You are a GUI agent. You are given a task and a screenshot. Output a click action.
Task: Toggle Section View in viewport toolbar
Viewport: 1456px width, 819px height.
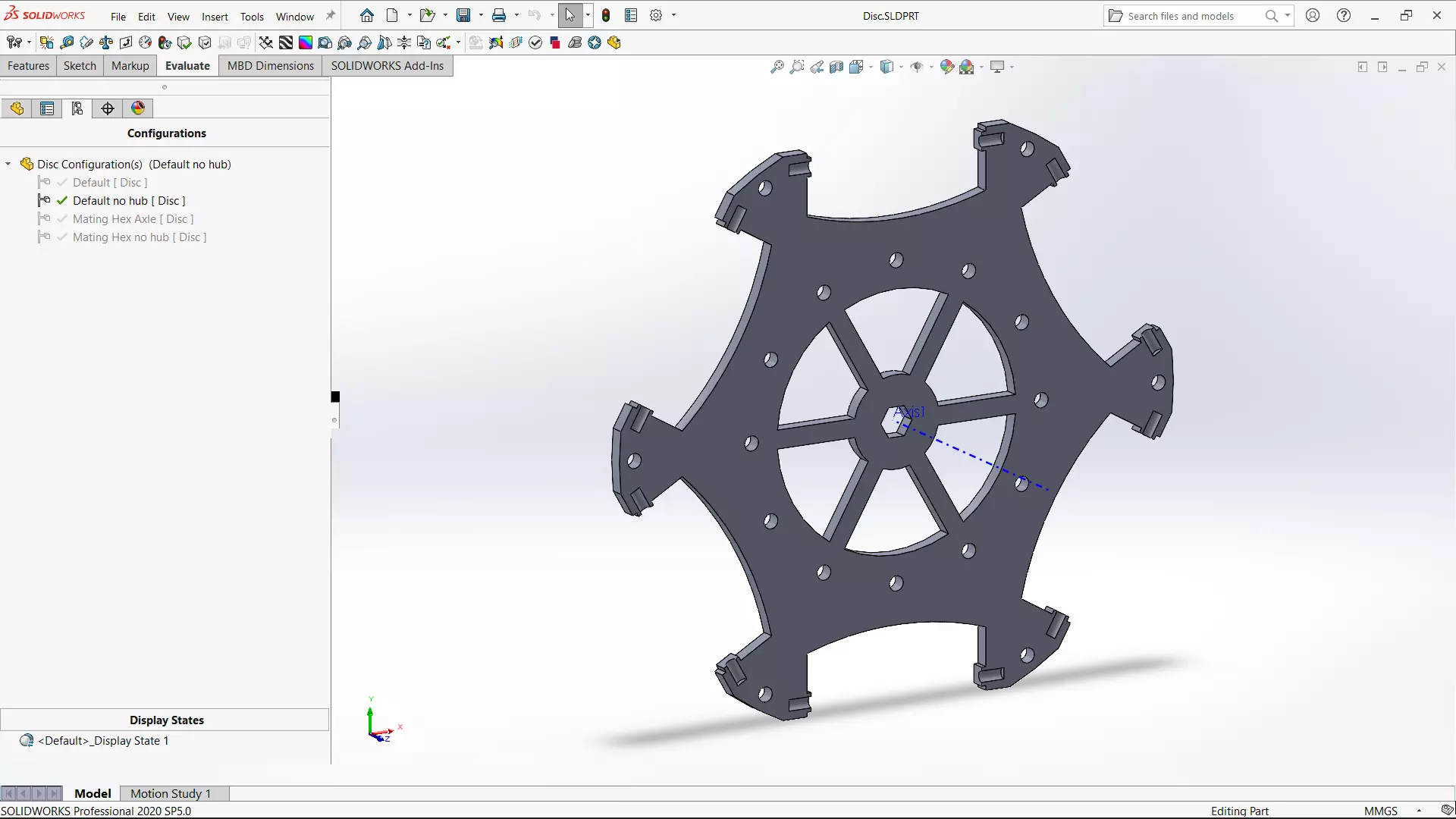(836, 67)
